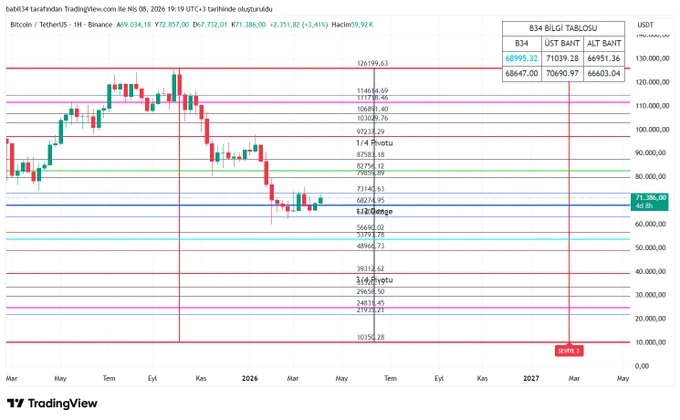
Task: Click the 103029.76 level label
Action: 372,118
